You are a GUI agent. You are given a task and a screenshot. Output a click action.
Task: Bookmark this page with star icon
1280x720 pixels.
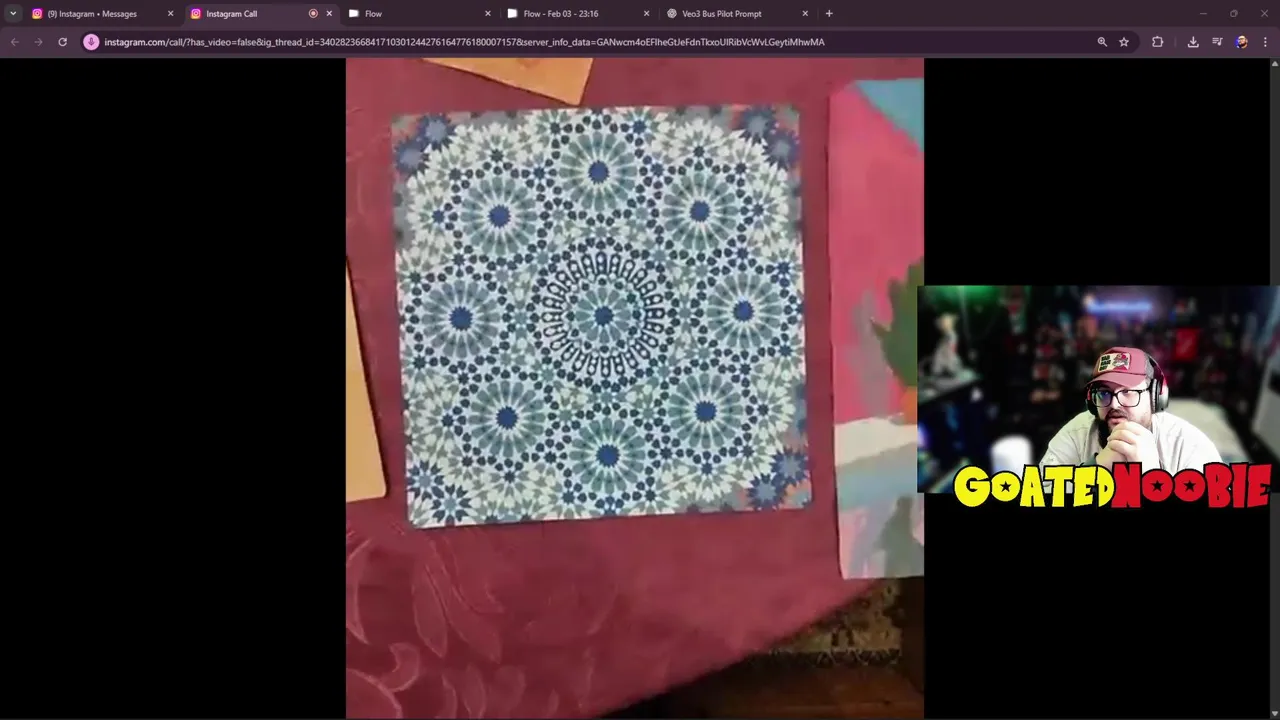[x=1124, y=42]
